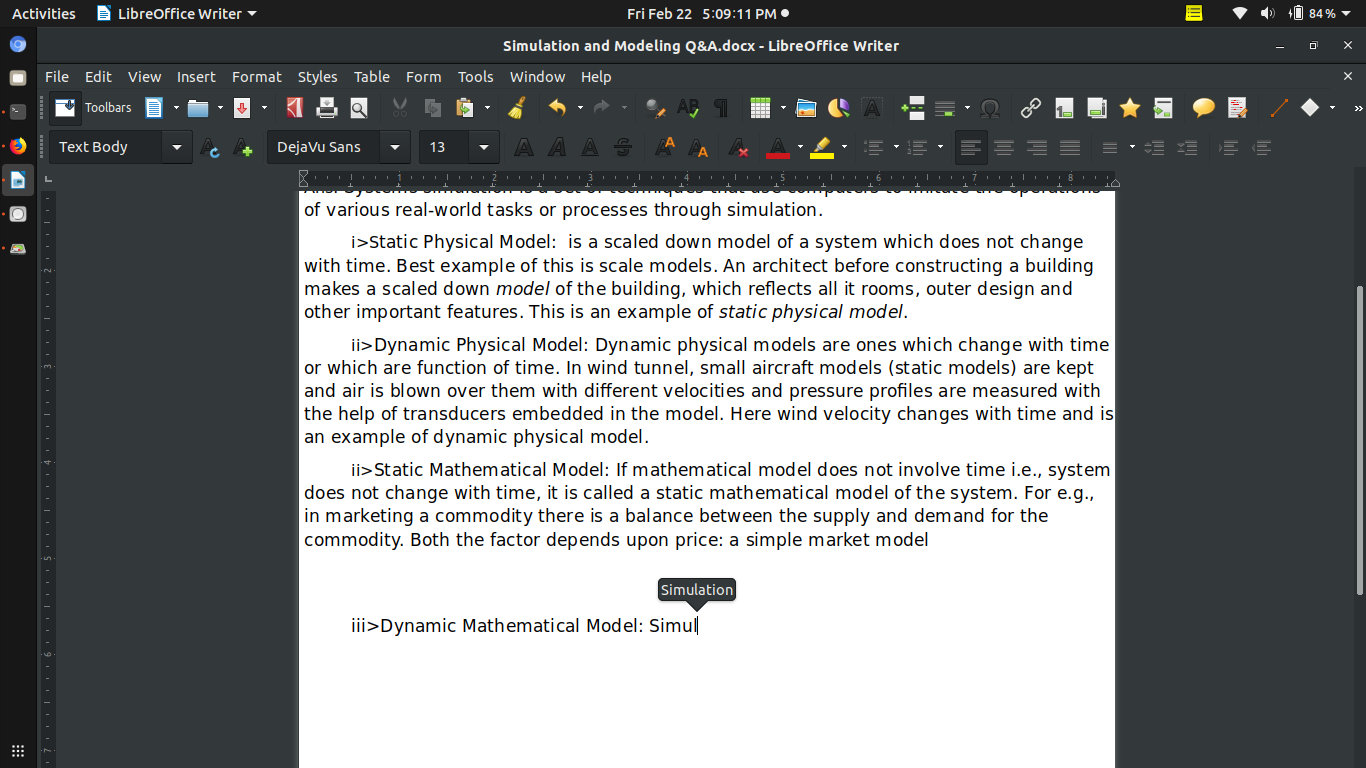Click the Simulation autocomplete tooltip
Screen dimensions: 1366x768
click(x=697, y=590)
